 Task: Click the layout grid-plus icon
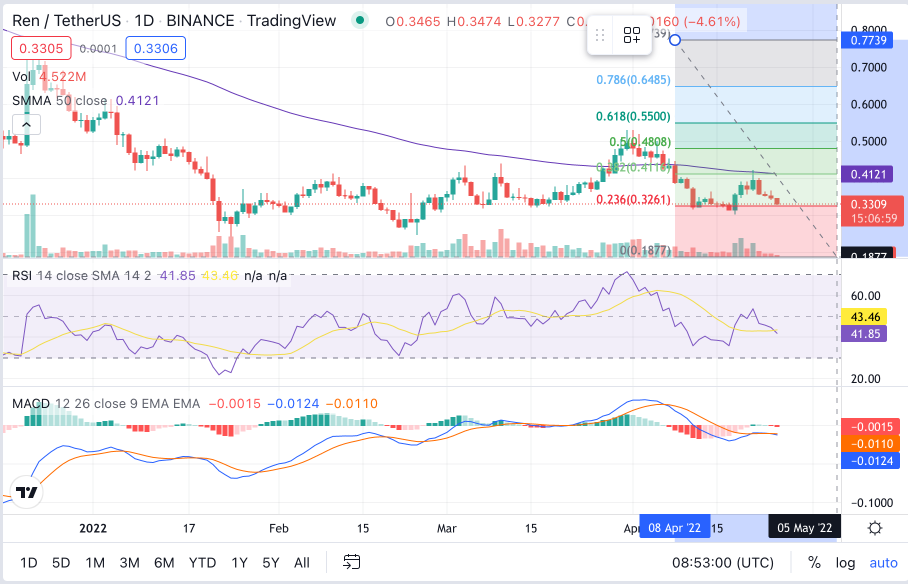pyautogui.click(x=632, y=35)
